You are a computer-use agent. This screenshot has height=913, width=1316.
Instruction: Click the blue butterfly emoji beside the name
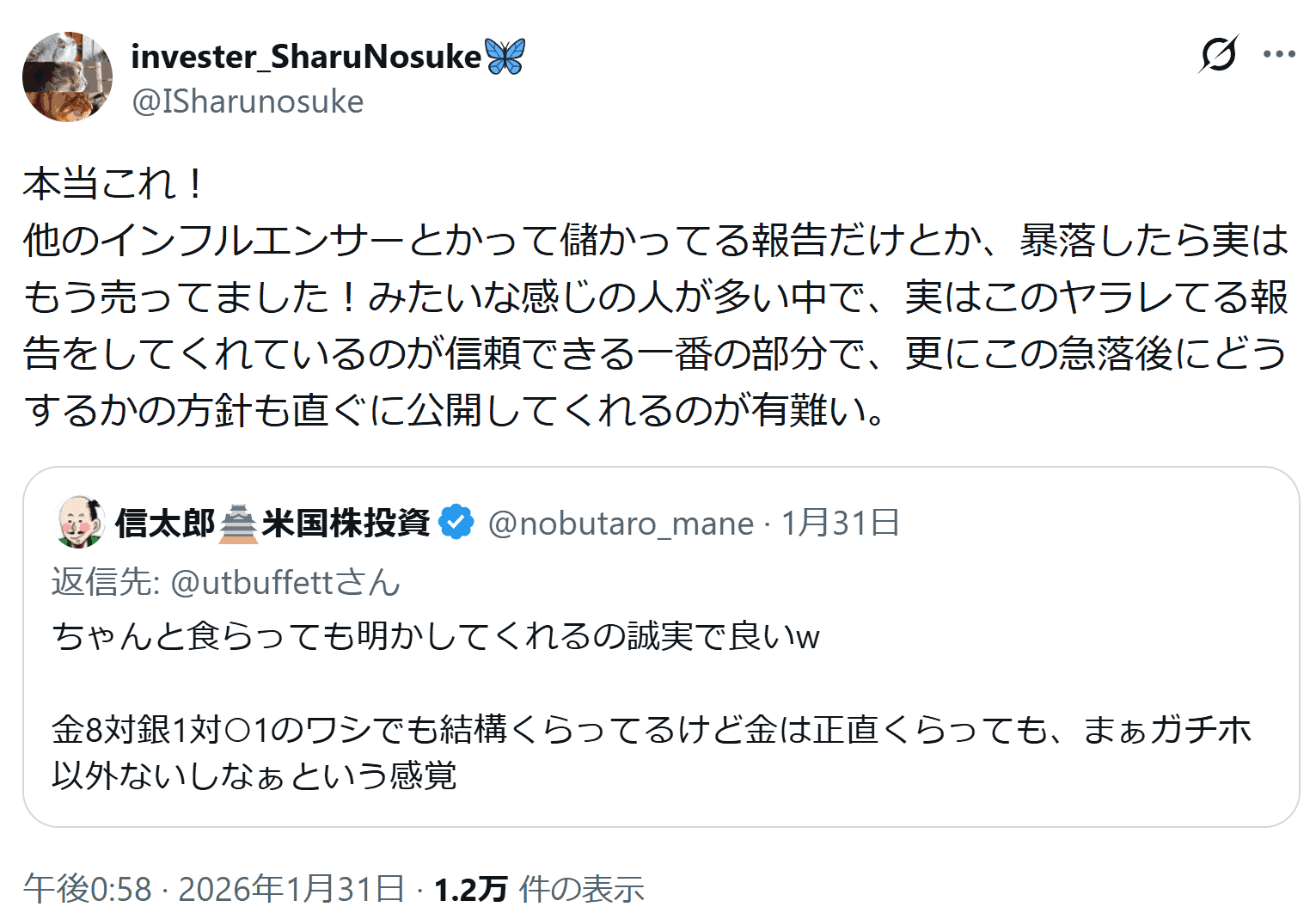pyautogui.click(x=505, y=57)
